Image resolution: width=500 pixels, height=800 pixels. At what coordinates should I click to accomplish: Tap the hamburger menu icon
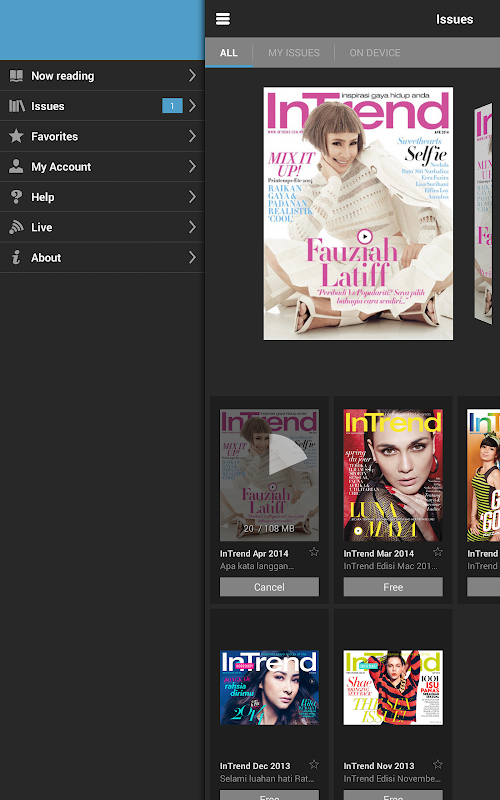tap(223, 19)
